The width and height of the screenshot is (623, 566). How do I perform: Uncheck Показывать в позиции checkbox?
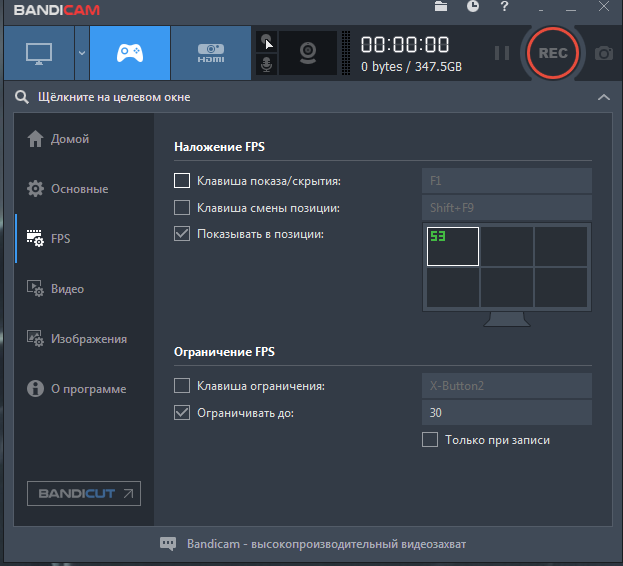(x=182, y=234)
